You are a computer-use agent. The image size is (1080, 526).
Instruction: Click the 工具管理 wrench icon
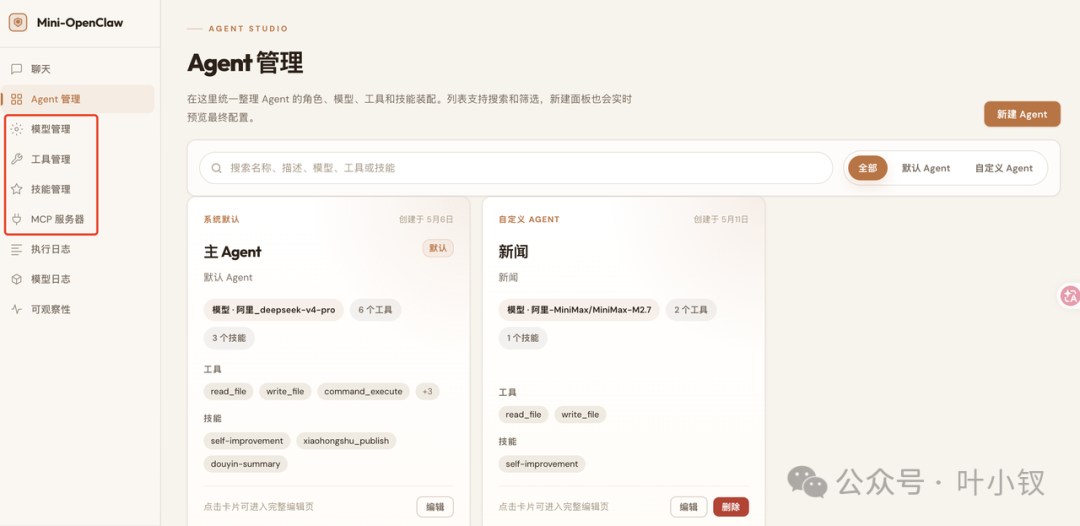point(17,159)
